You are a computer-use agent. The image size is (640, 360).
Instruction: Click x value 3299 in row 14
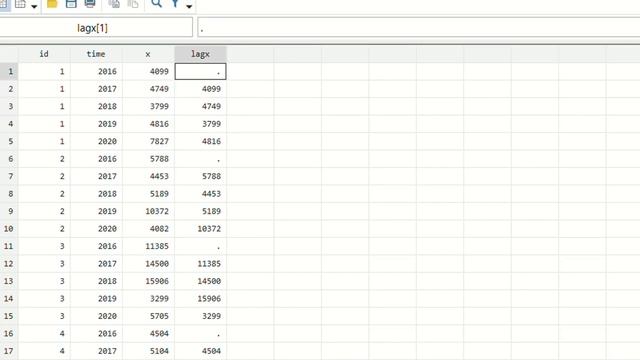[149, 299]
